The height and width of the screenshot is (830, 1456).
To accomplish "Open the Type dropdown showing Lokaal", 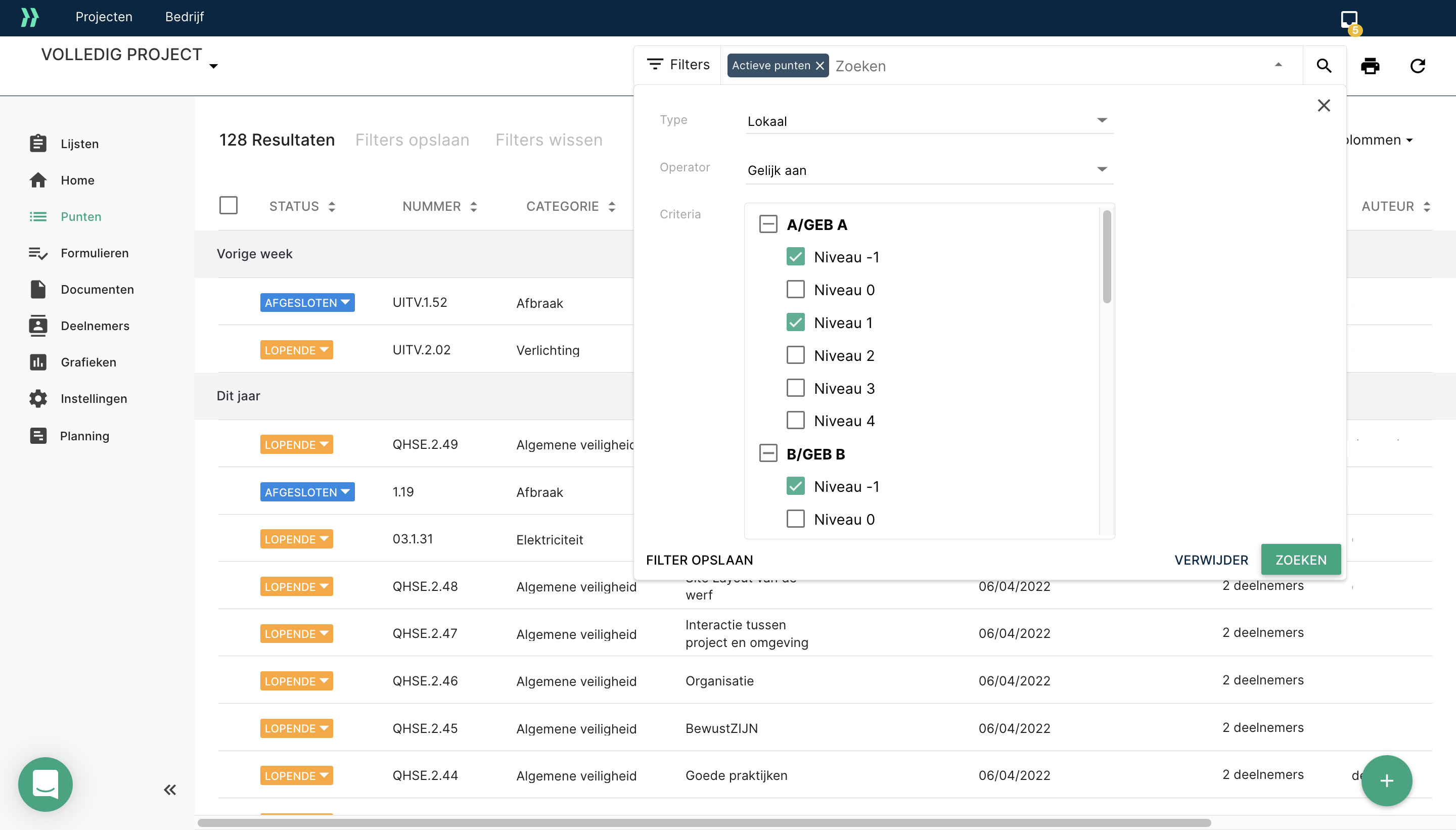I will point(929,121).
